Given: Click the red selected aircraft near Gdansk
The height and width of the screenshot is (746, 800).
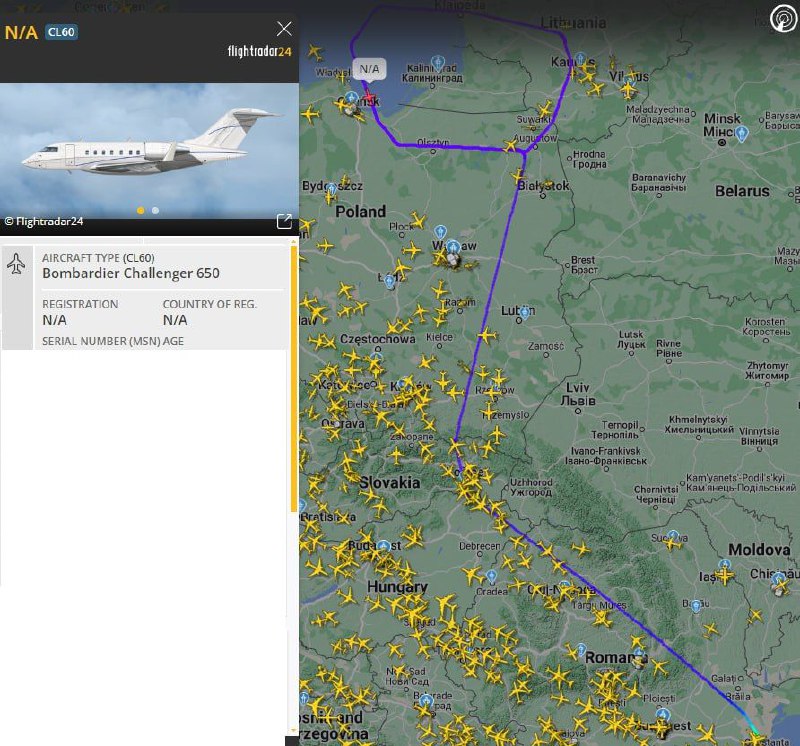Looking at the screenshot, I should (x=369, y=97).
